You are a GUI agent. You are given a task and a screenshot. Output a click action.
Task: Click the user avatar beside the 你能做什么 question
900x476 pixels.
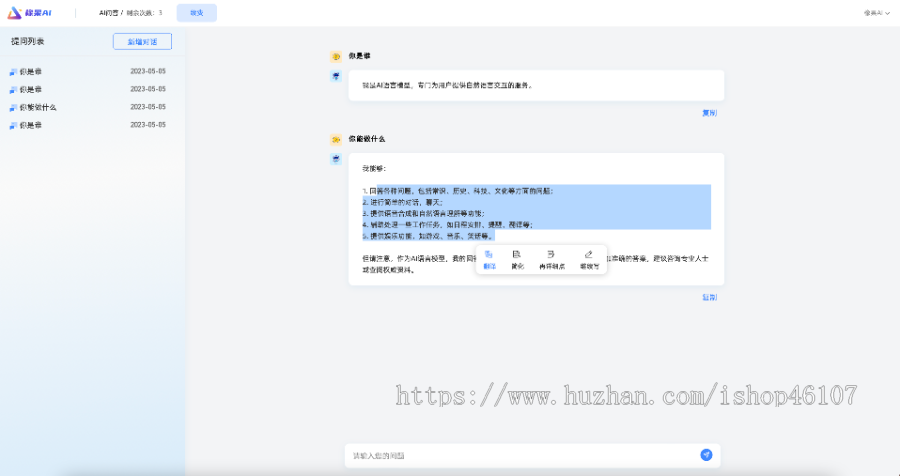(336, 140)
